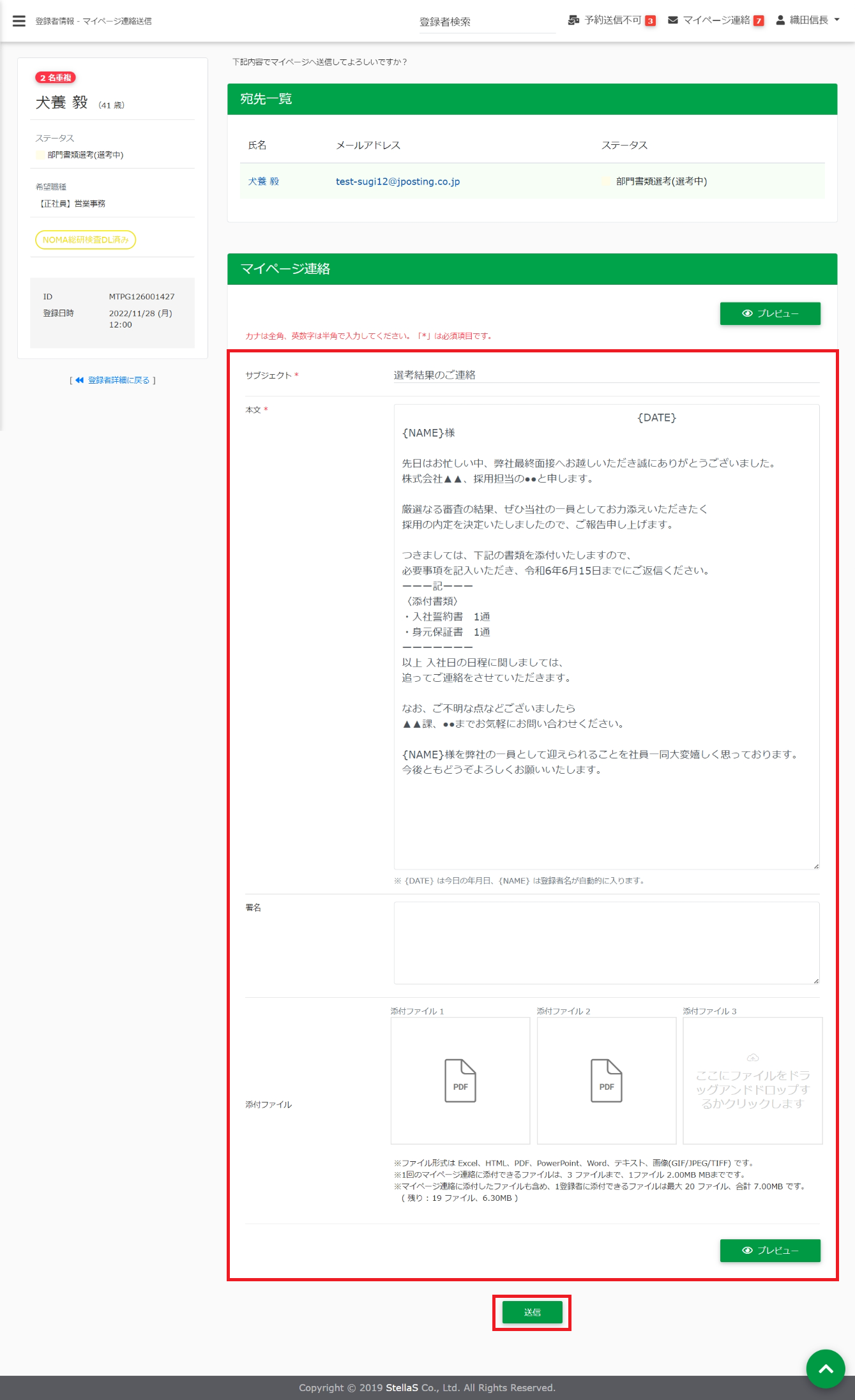Click the 予約送信不可 notification icon
The image size is (855, 1400).
coord(573,20)
